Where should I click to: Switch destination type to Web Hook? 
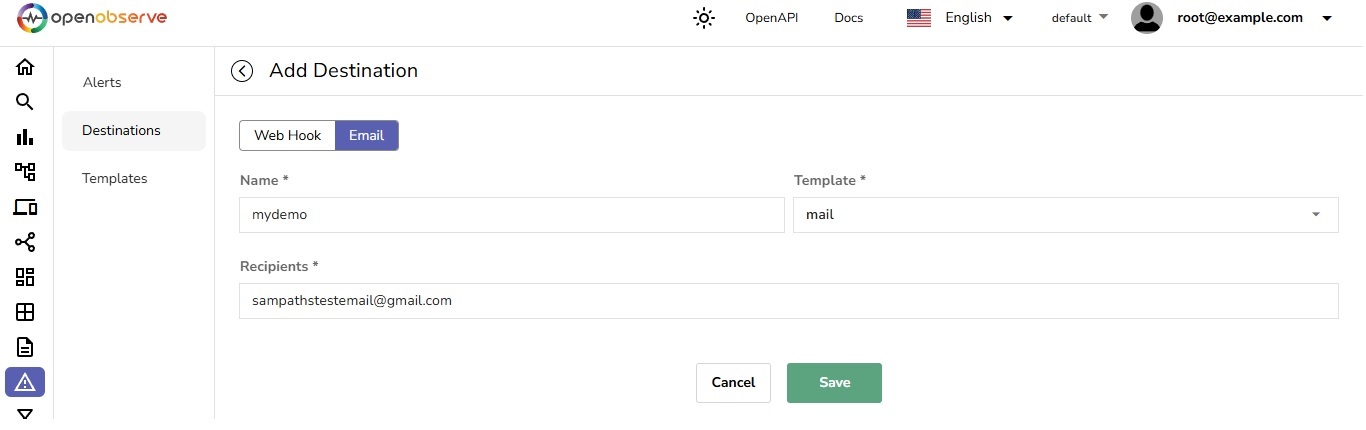(287, 136)
